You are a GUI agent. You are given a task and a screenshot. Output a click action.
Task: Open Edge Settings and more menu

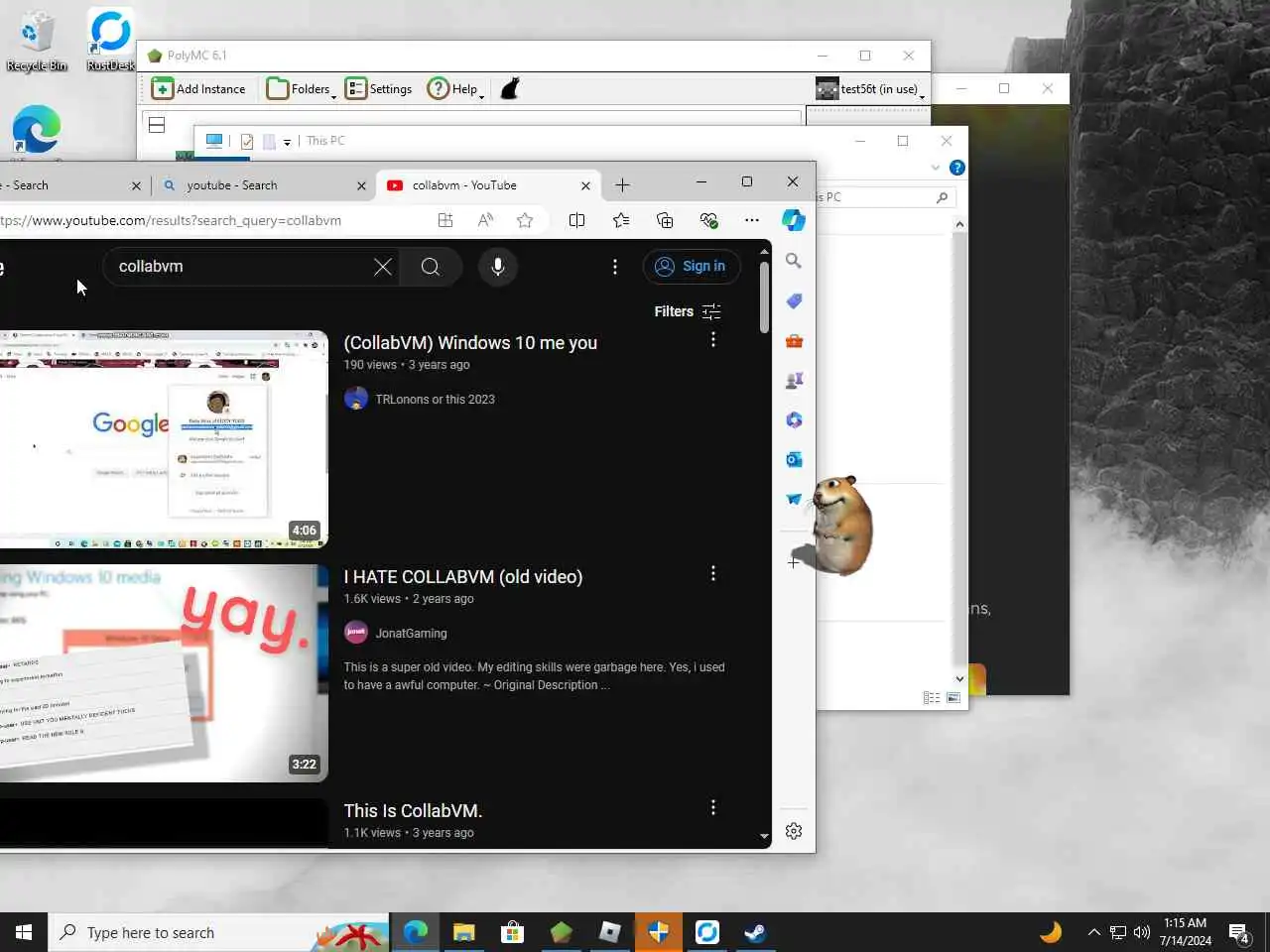click(x=752, y=220)
